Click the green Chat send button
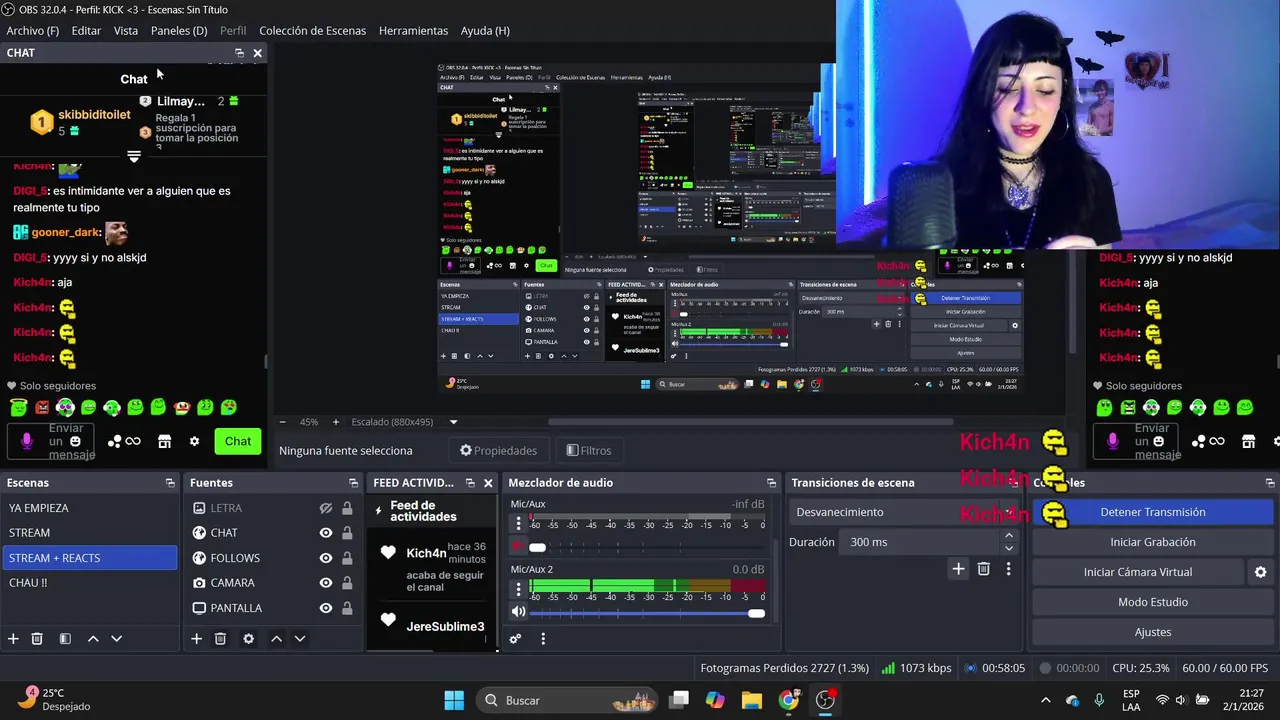Screen dimensions: 1280x720 [x=238, y=441]
